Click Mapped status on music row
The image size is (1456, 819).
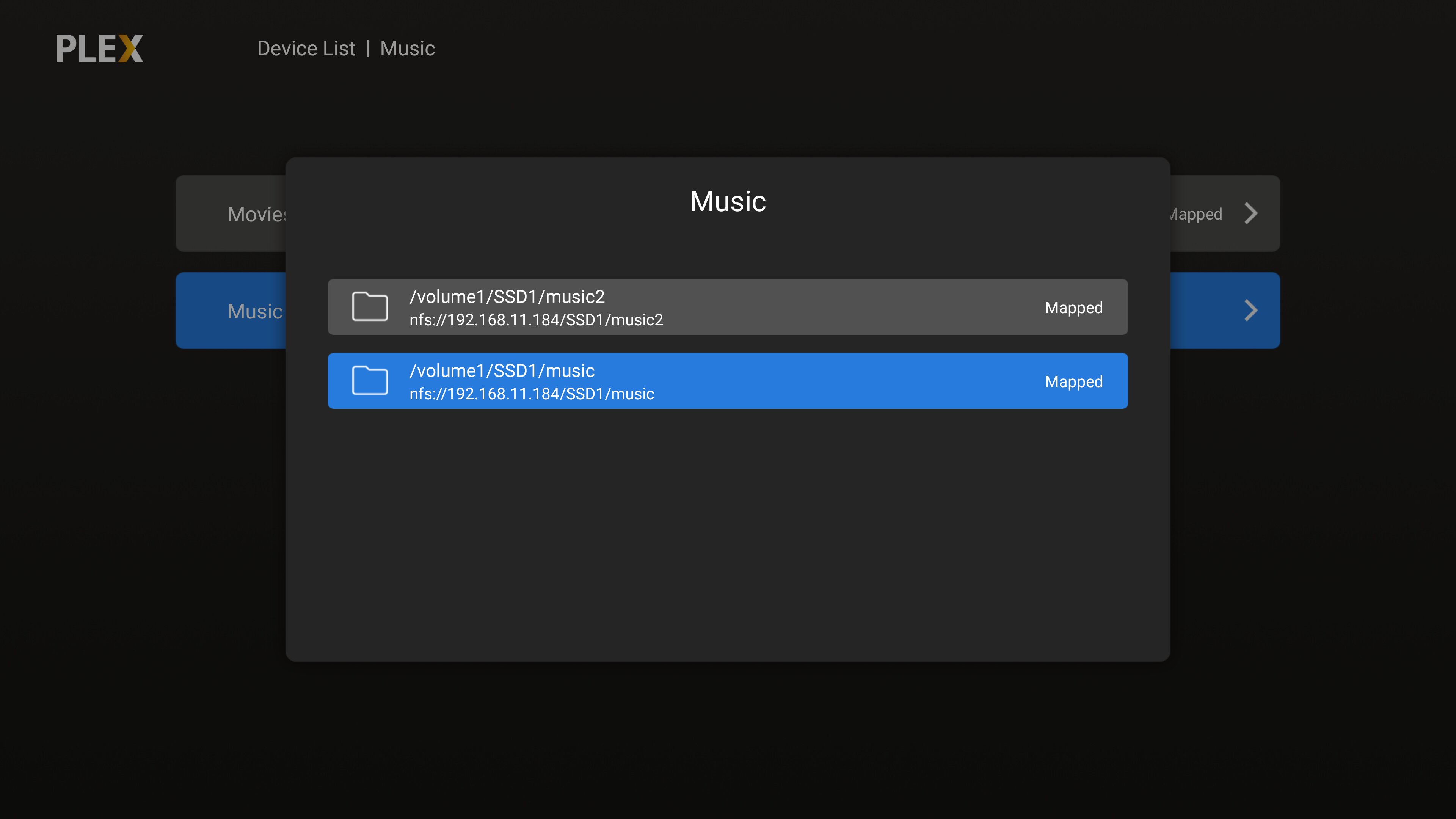[x=1073, y=381]
